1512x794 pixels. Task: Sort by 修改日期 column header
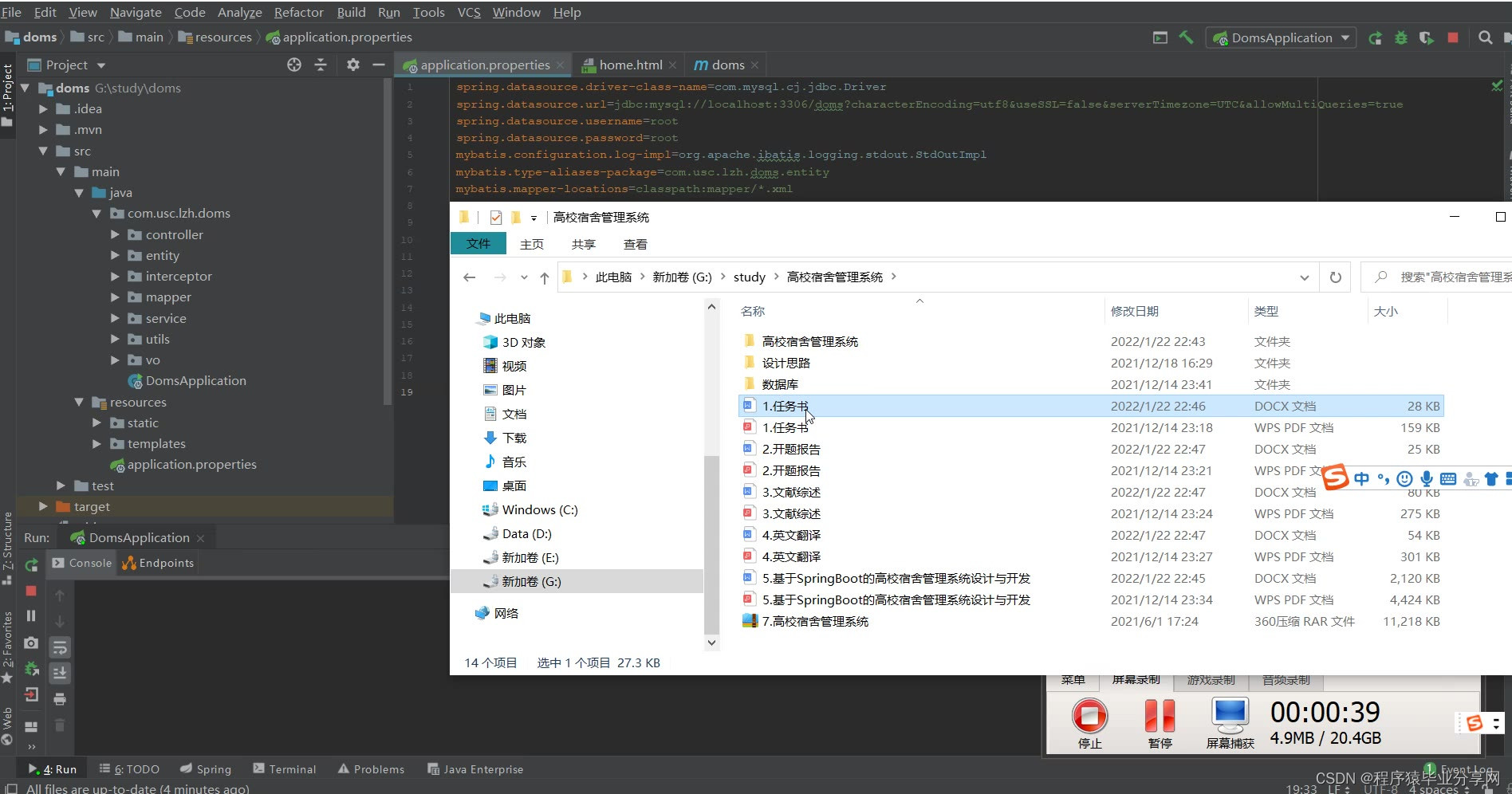point(1135,312)
